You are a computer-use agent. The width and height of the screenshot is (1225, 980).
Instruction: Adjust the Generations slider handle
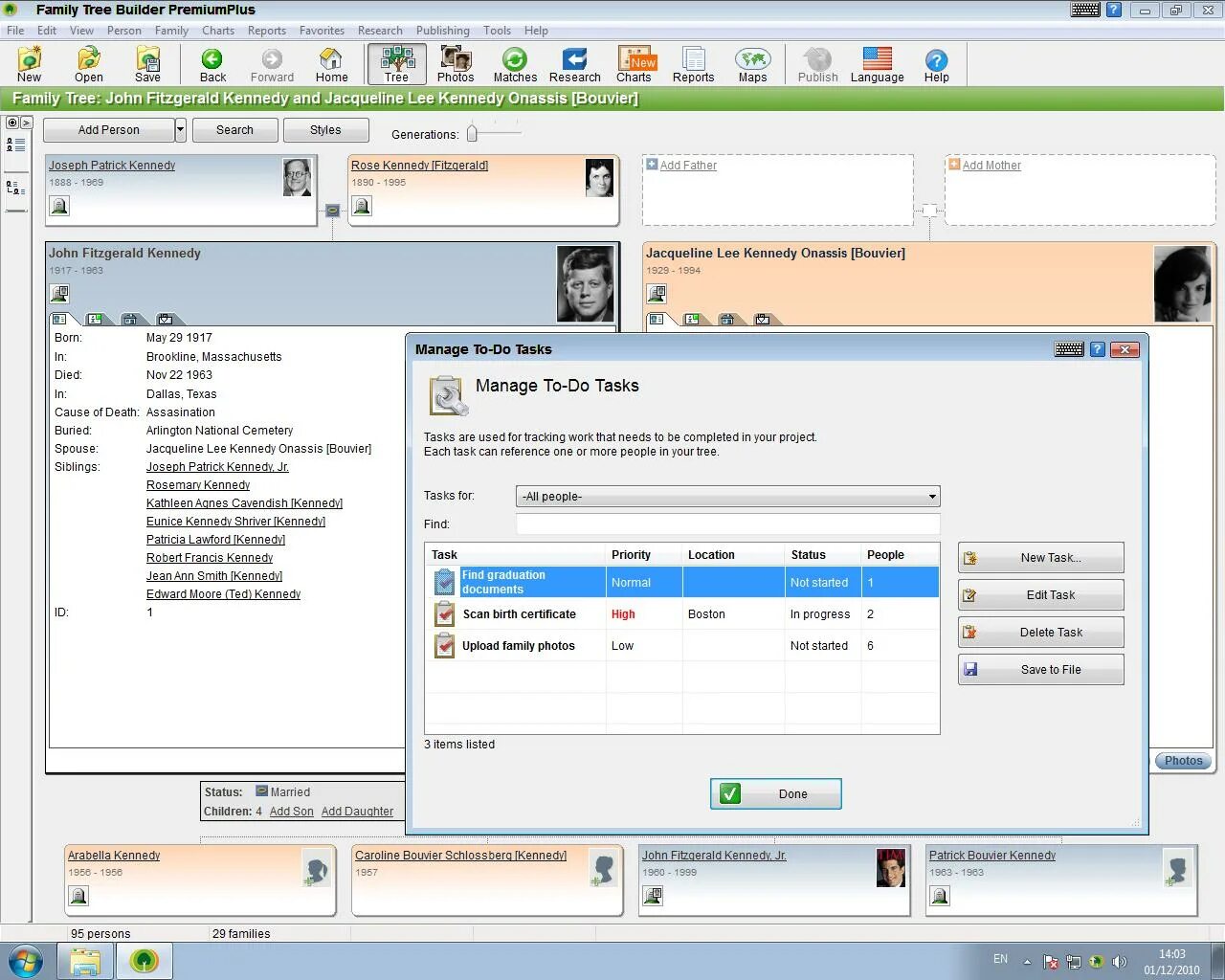coord(472,133)
